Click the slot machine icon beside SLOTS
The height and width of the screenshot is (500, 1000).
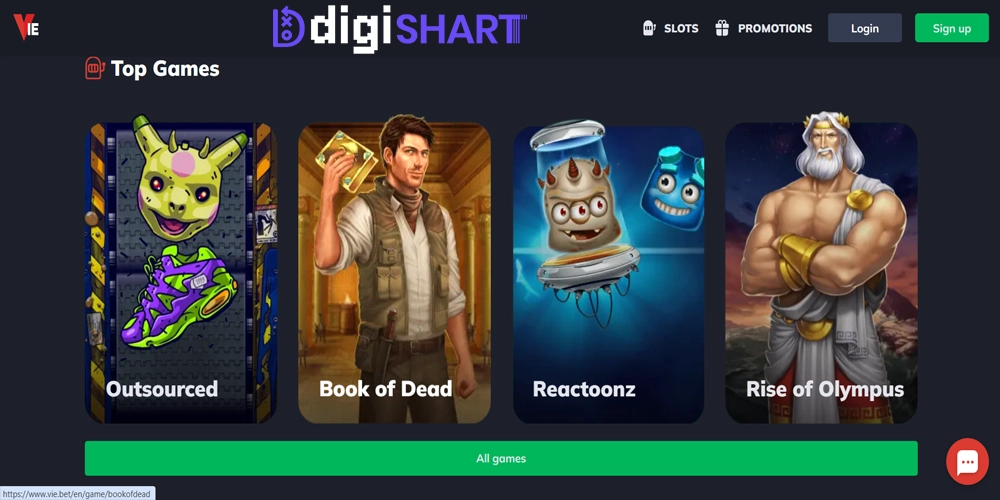(649, 28)
